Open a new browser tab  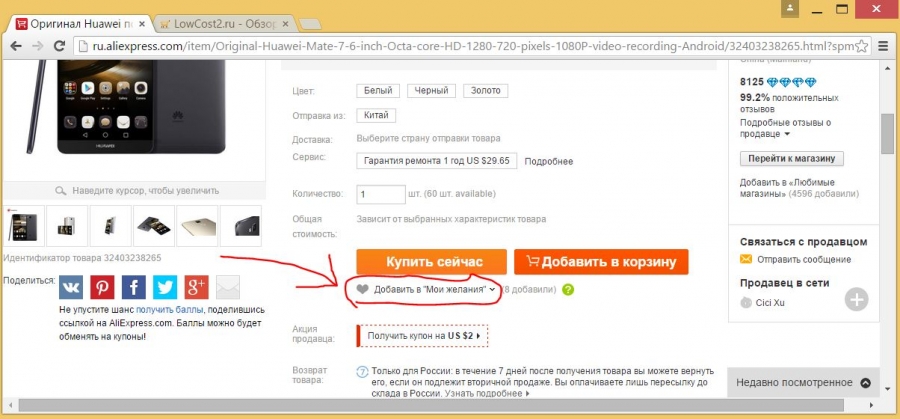pyautogui.click(x=310, y=24)
